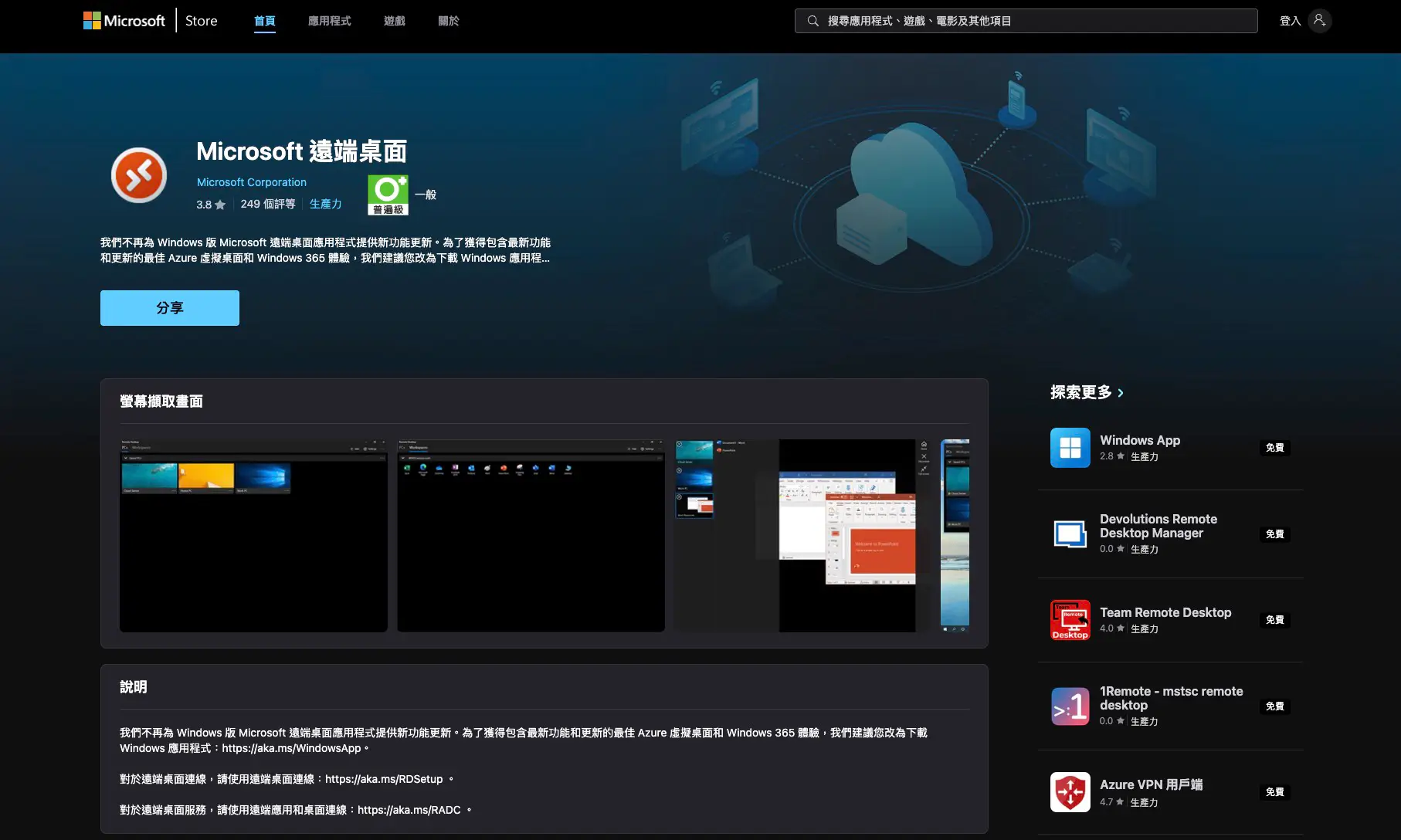
Task: Open 1Remote - mstsc remote desktop title
Action: click(x=1172, y=698)
